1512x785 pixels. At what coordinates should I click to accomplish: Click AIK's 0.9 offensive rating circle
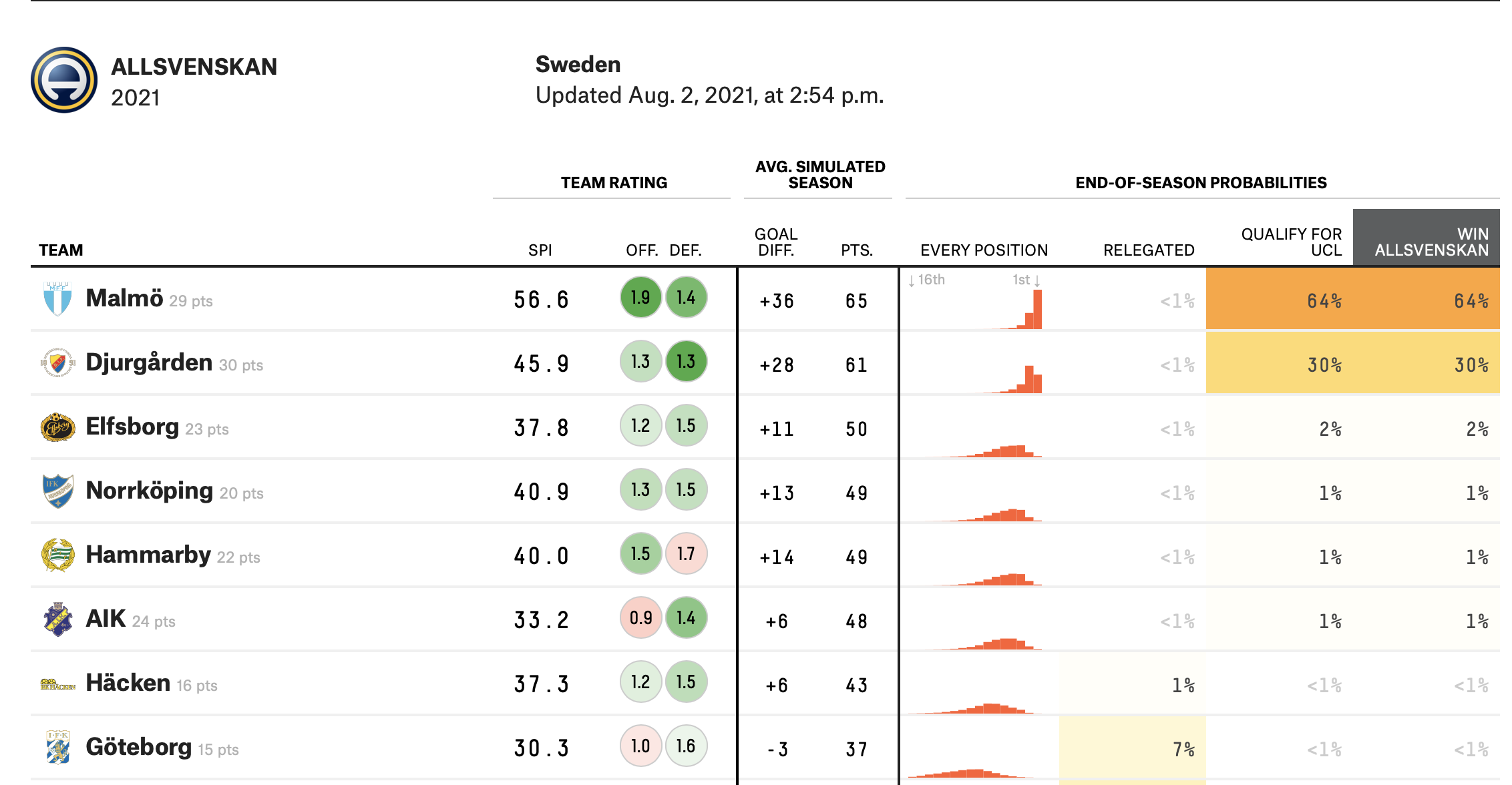(x=640, y=618)
